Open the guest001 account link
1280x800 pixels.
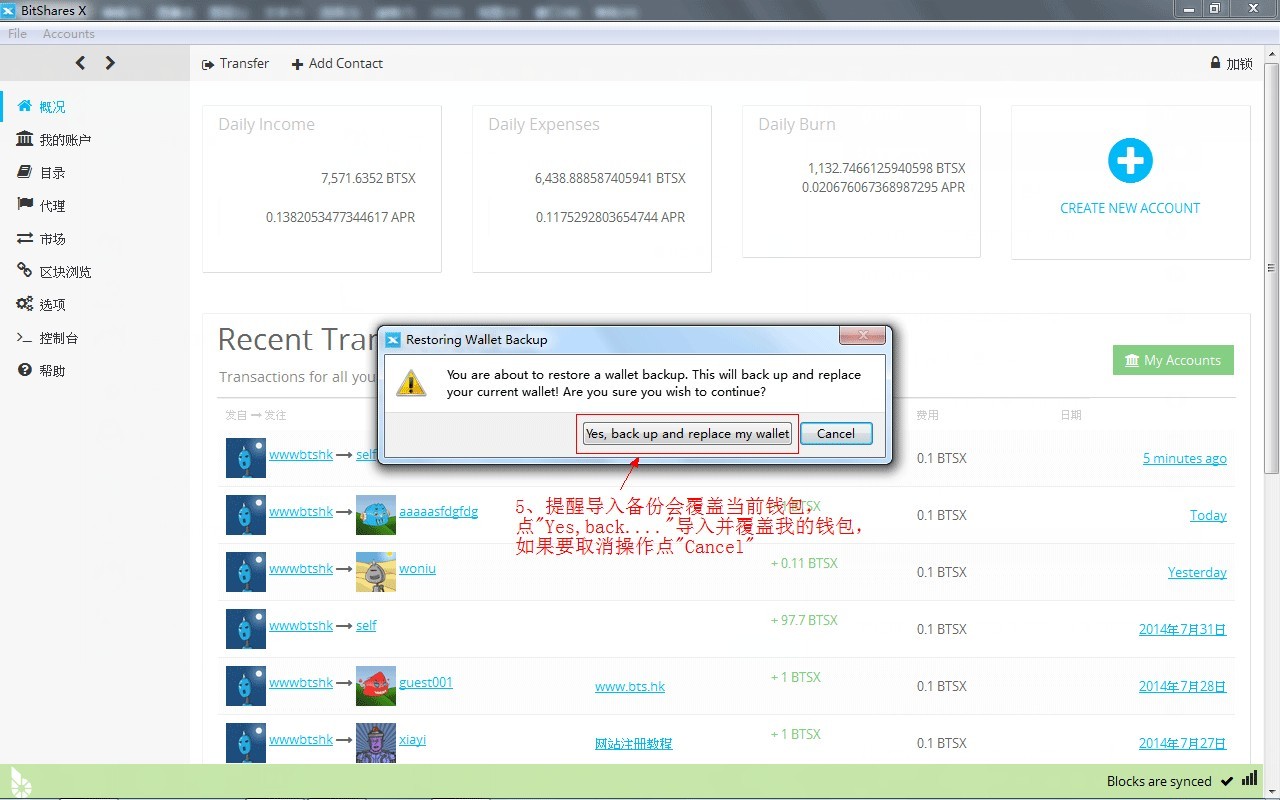point(426,682)
